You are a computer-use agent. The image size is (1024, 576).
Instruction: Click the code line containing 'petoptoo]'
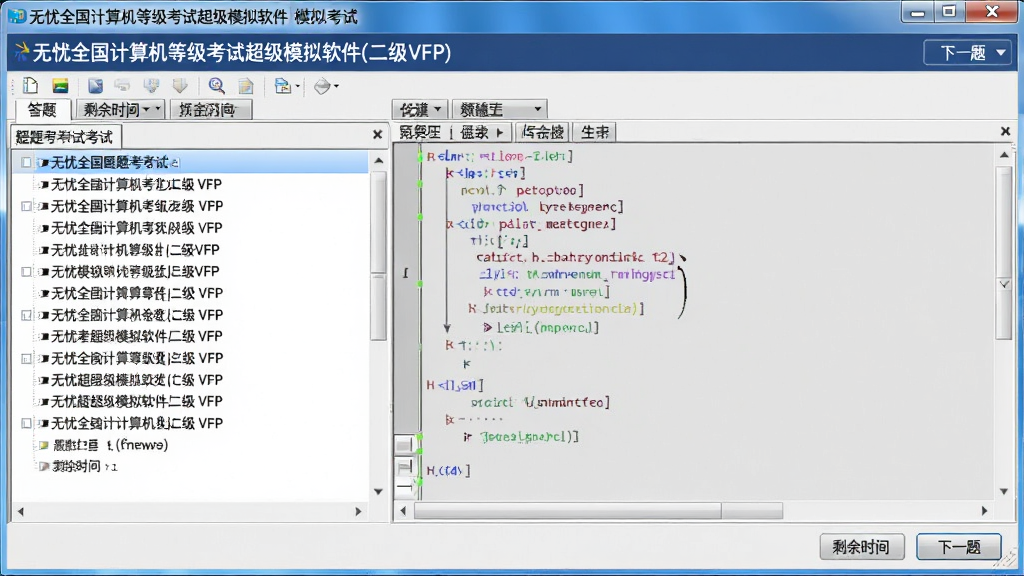coord(522,190)
